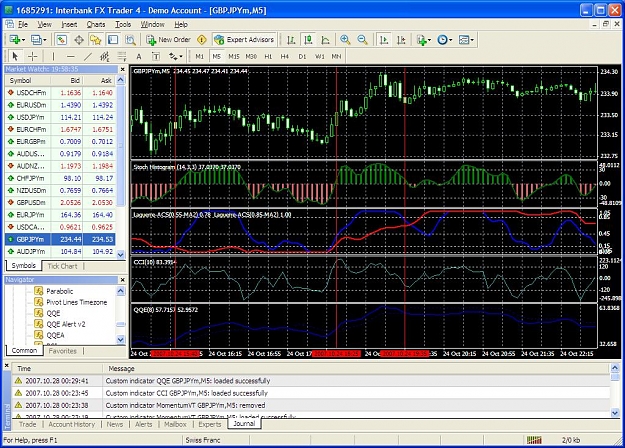Toggle the H4 timeframe button
The height and width of the screenshot is (448, 625).
[285, 57]
